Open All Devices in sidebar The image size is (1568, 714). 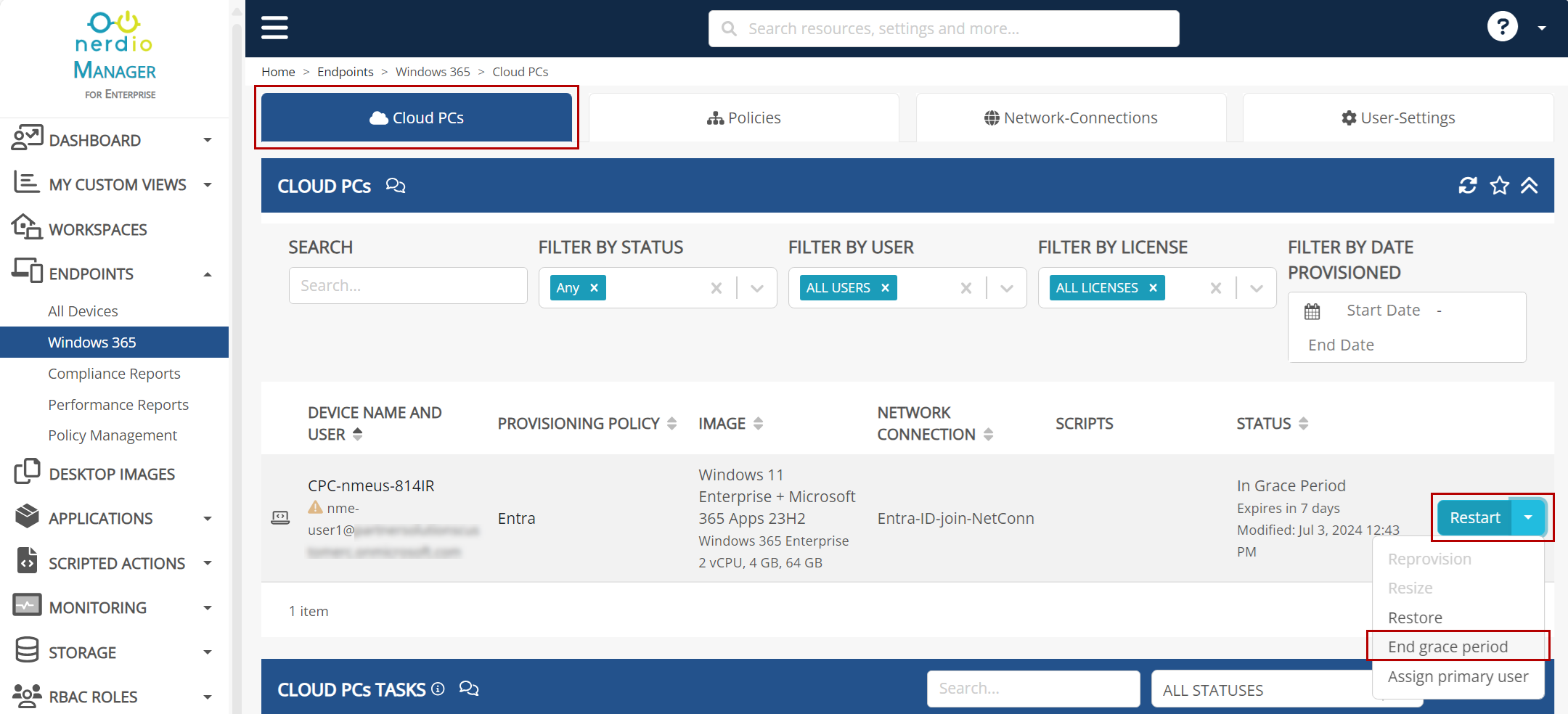pyautogui.click(x=83, y=311)
